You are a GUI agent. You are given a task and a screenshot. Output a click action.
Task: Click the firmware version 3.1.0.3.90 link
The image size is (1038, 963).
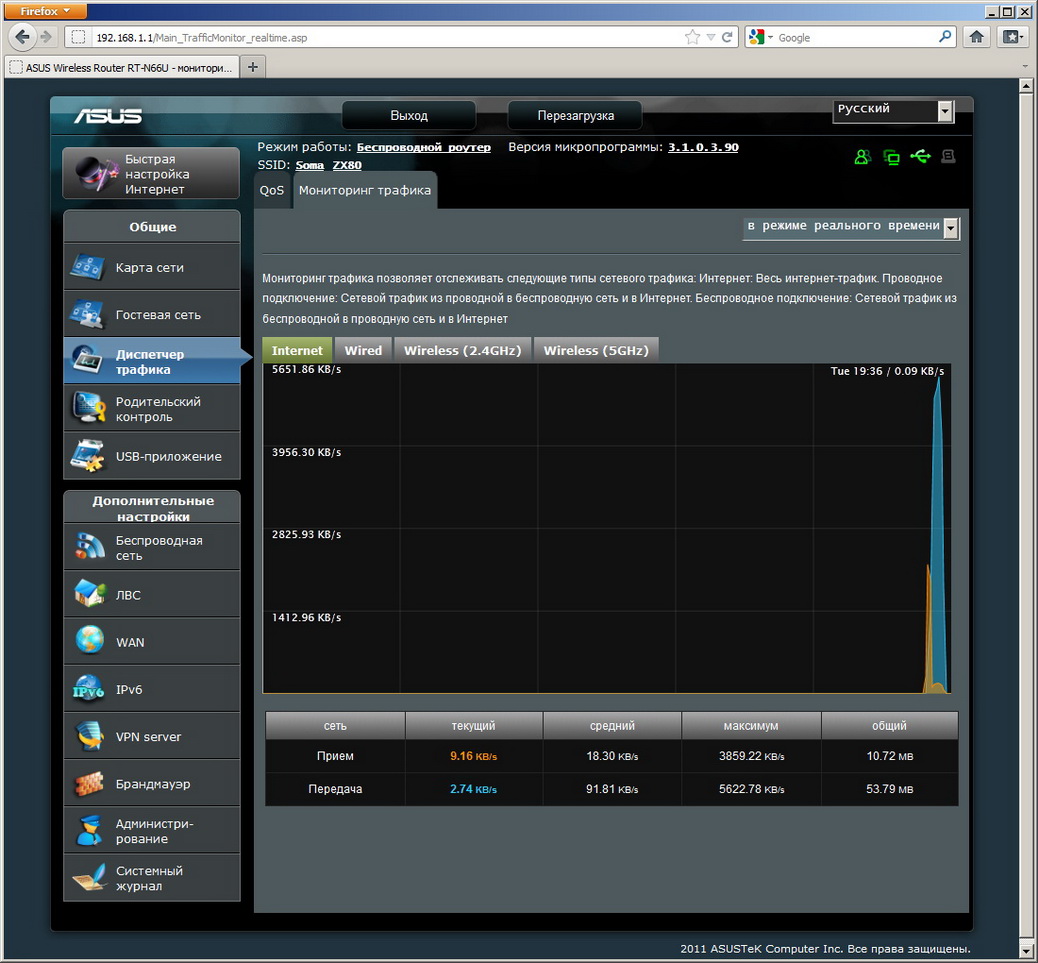pyautogui.click(x=703, y=147)
